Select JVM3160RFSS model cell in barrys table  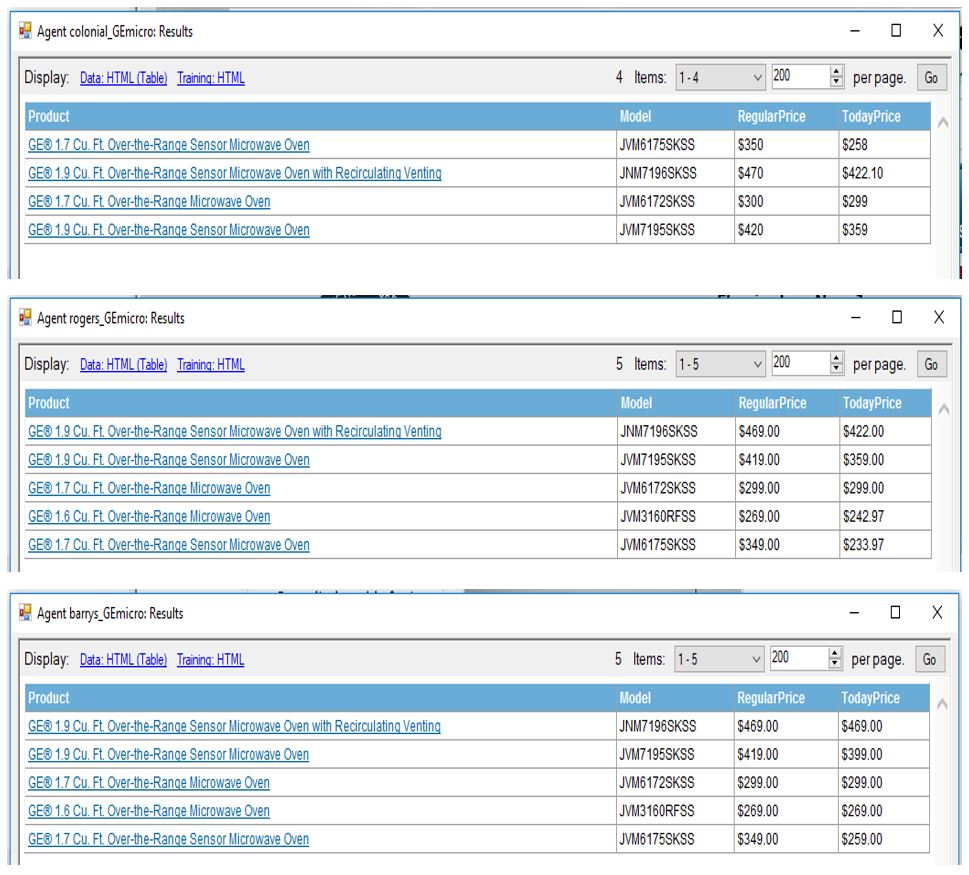(675, 811)
